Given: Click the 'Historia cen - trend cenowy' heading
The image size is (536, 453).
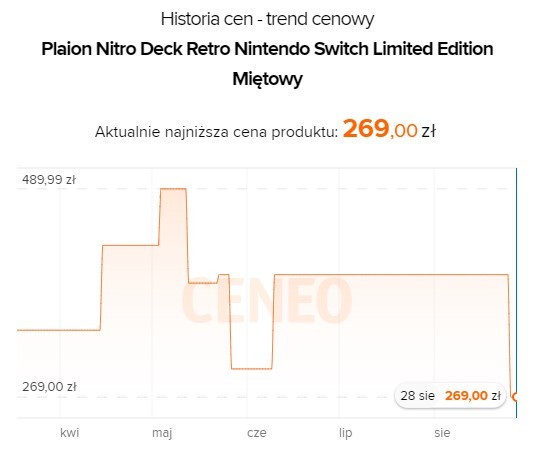Looking at the screenshot, I should point(267,19).
